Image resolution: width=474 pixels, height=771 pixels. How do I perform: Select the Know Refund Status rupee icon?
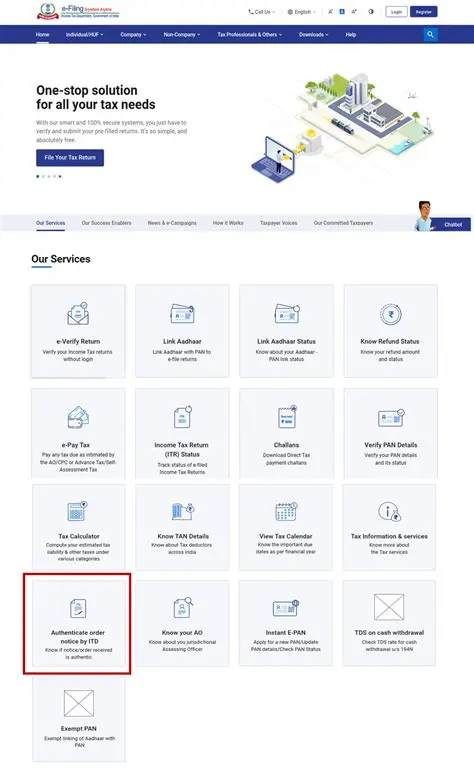[391, 314]
